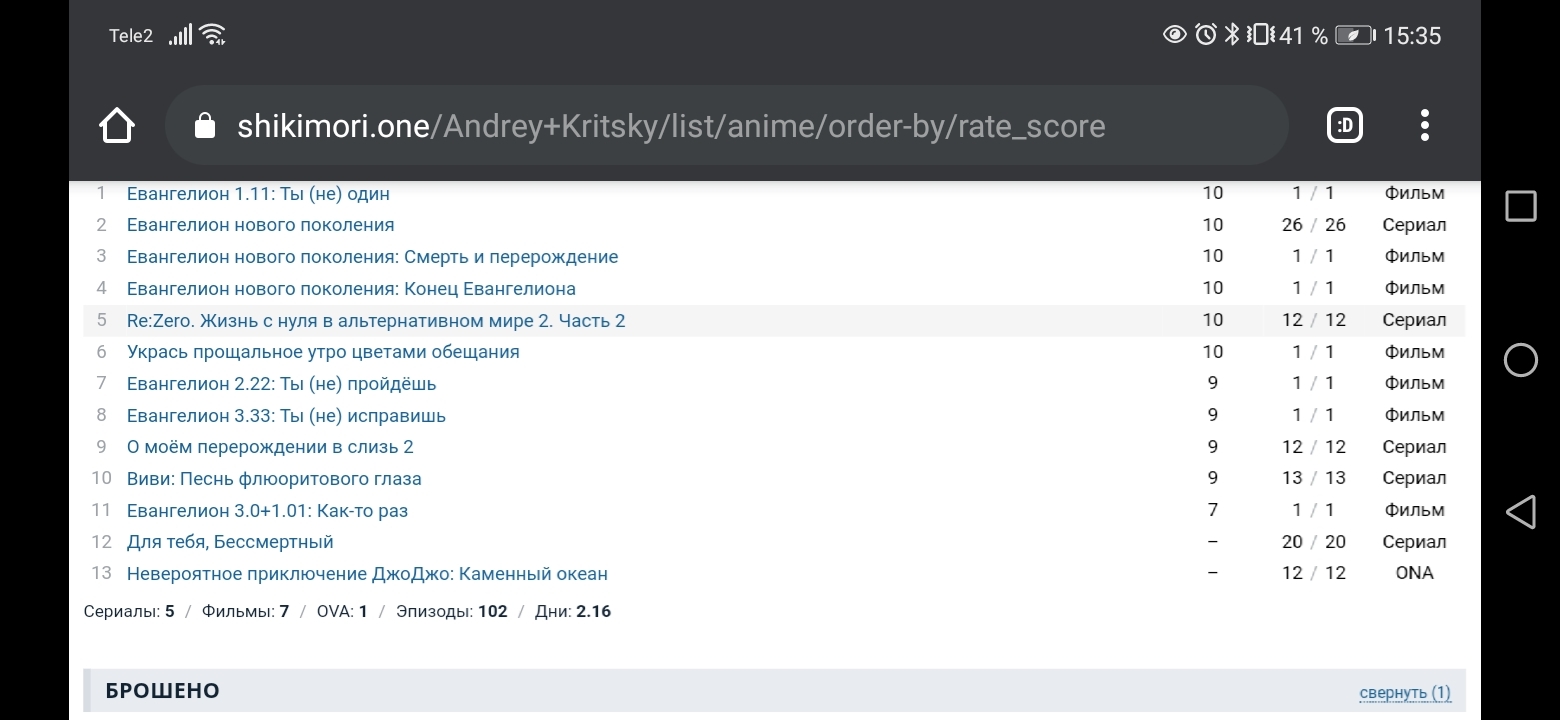The height and width of the screenshot is (720, 1560).
Task: Open the browser three-dot menu
Action: pyautogui.click(x=1424, y=126)
